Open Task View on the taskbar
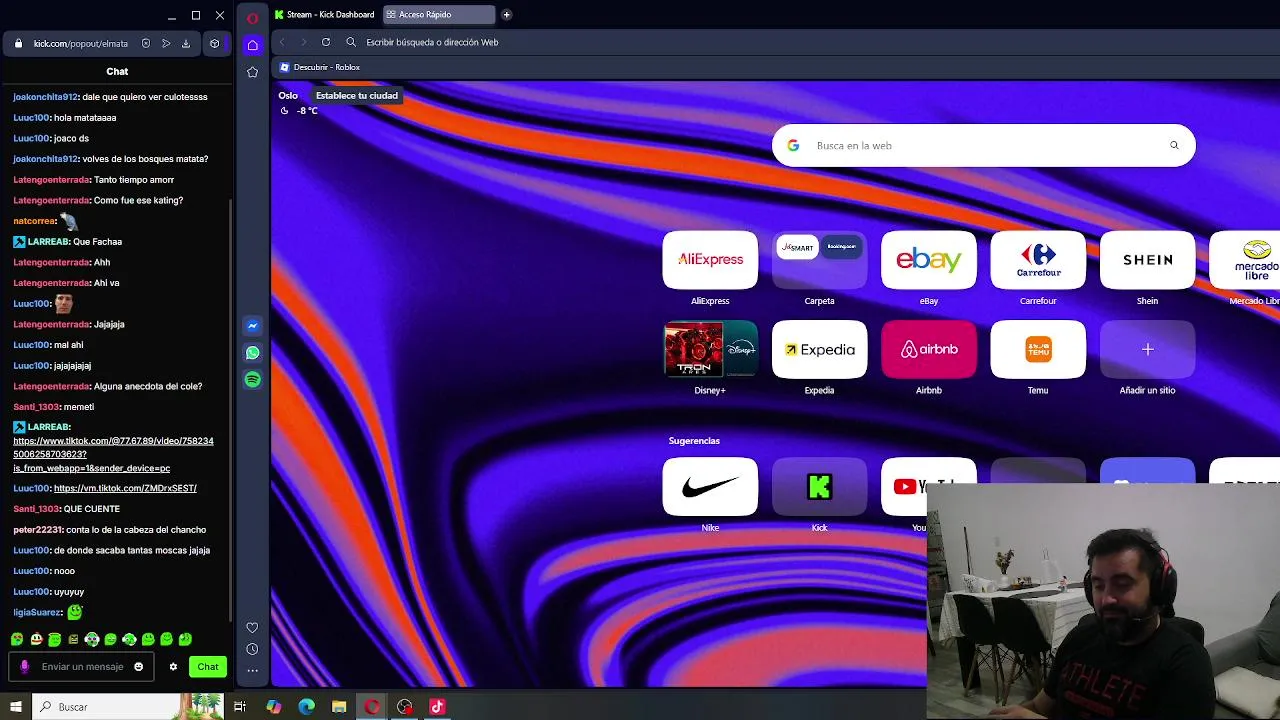This screenshot has width=1280, height=720. coord(240,707)
